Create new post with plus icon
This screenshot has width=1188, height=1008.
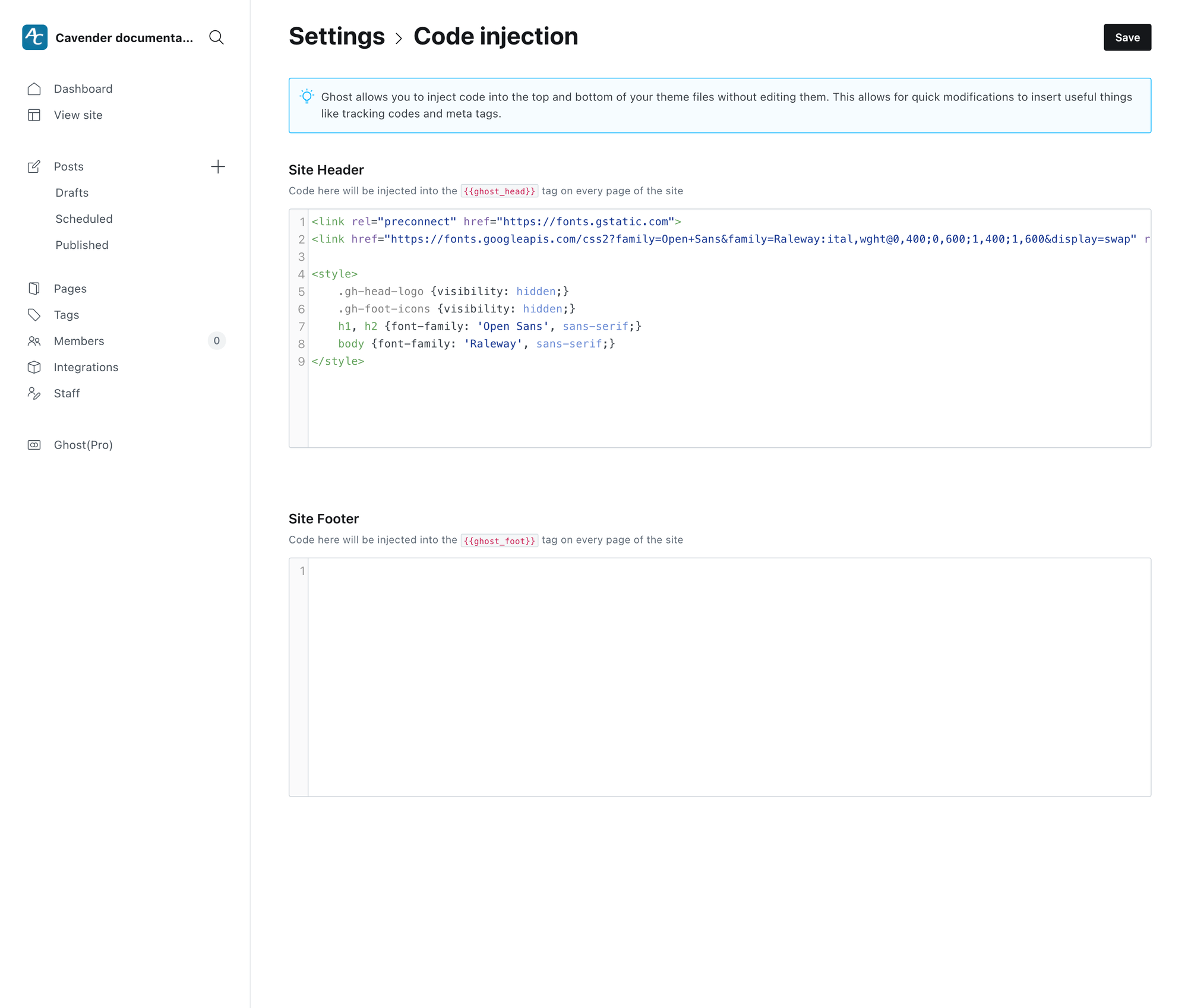click(218, 167)
